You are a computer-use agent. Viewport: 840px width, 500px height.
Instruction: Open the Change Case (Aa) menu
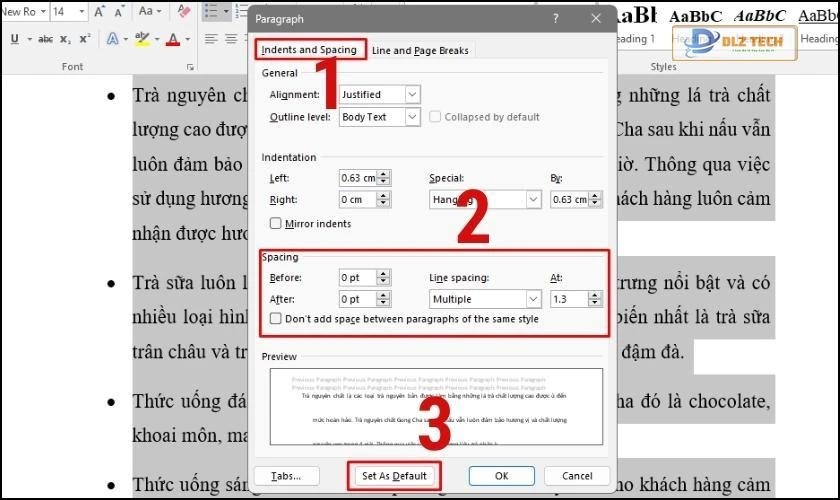(x=149, y=11)
